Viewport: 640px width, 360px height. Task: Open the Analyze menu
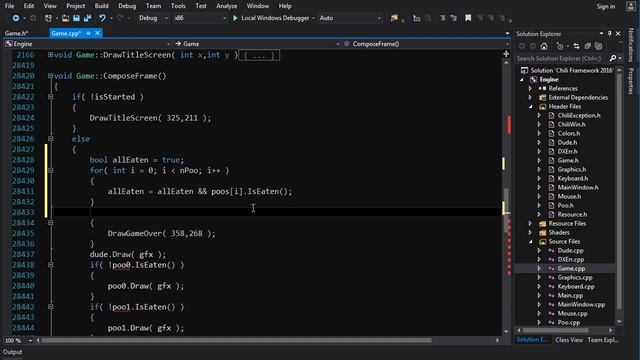(x=227, y=6)
